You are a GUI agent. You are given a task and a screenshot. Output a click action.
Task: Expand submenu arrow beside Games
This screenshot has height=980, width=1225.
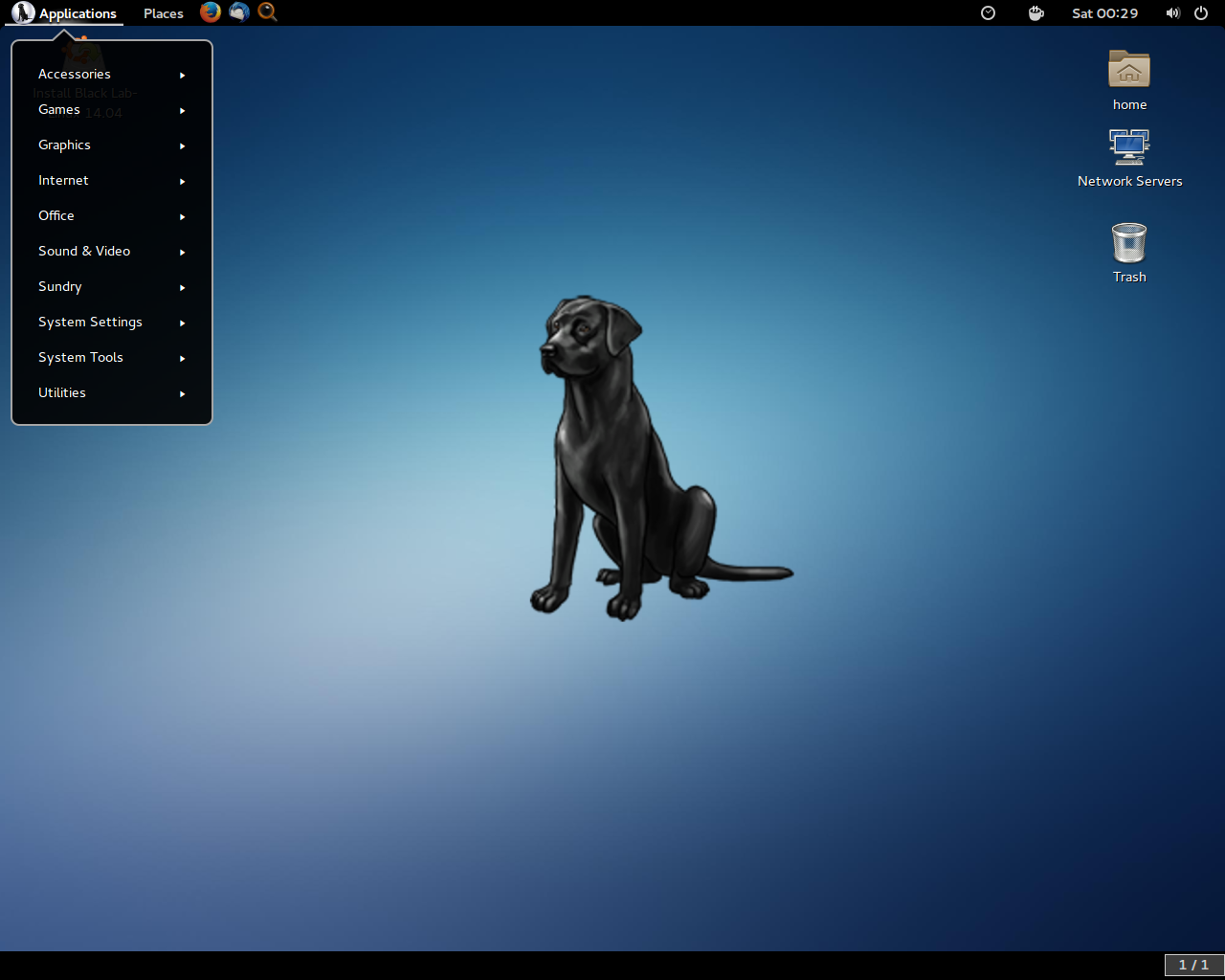pos(182,110)
